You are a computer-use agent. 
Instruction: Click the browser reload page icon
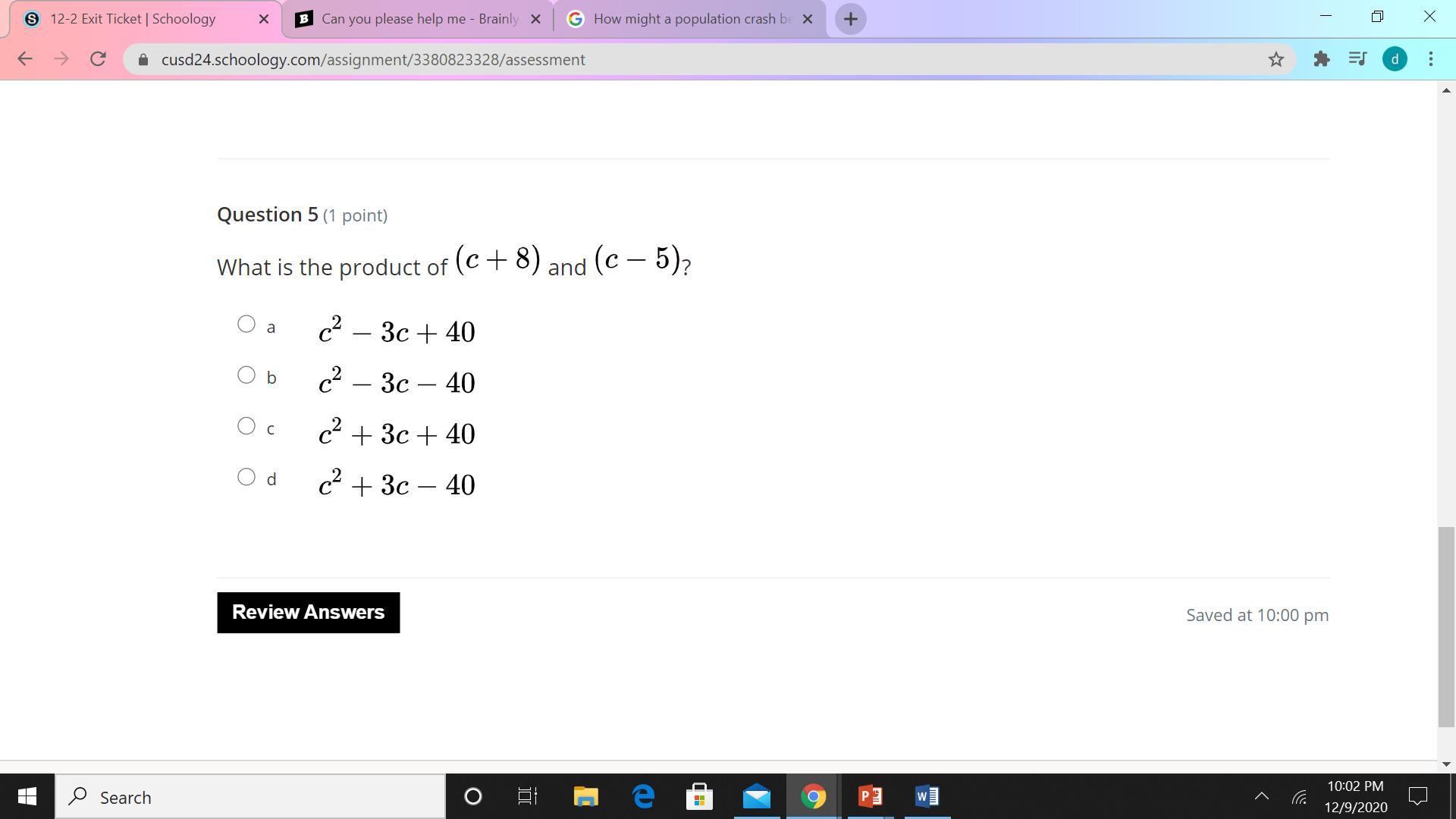[98, 59]
